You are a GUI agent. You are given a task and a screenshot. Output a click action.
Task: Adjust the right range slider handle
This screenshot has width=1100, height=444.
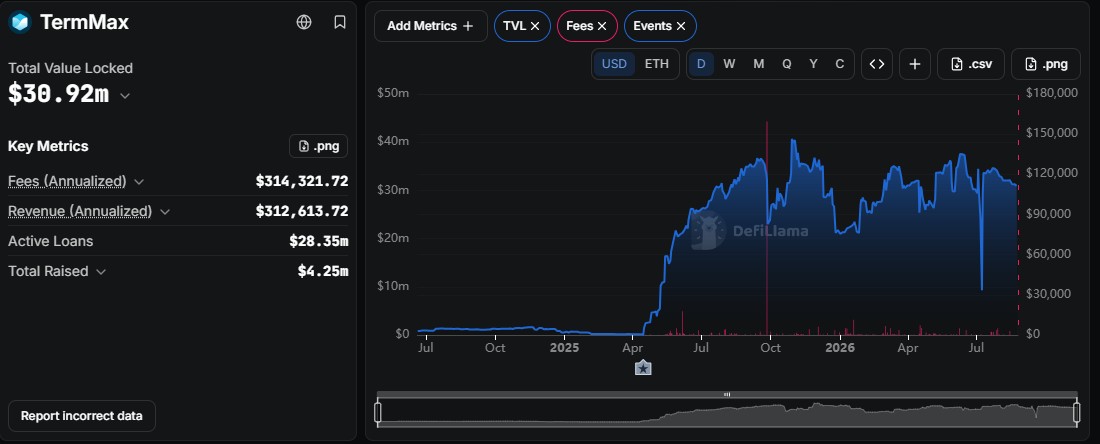click(1077, 412)
